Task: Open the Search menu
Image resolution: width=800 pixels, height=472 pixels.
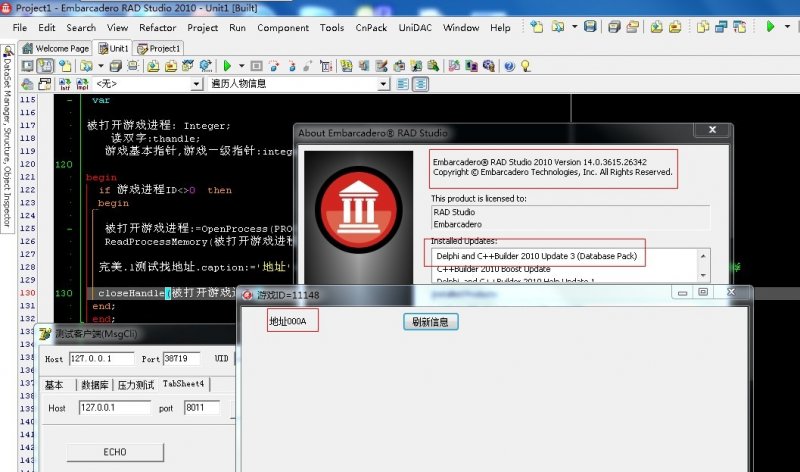Action: click(x=81, y=28)
